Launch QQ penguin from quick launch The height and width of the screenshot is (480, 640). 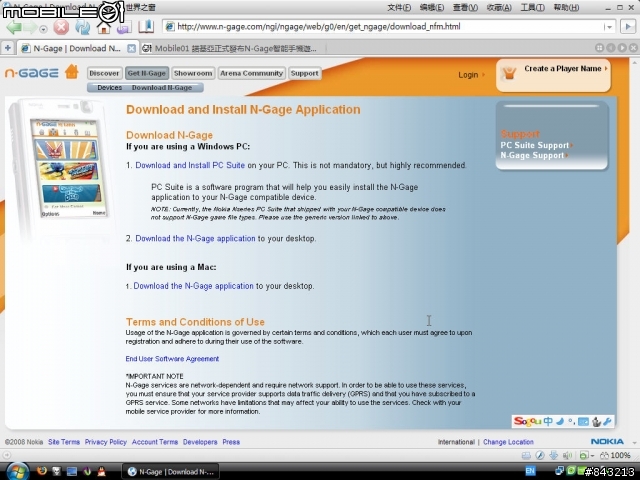[101, 471]
